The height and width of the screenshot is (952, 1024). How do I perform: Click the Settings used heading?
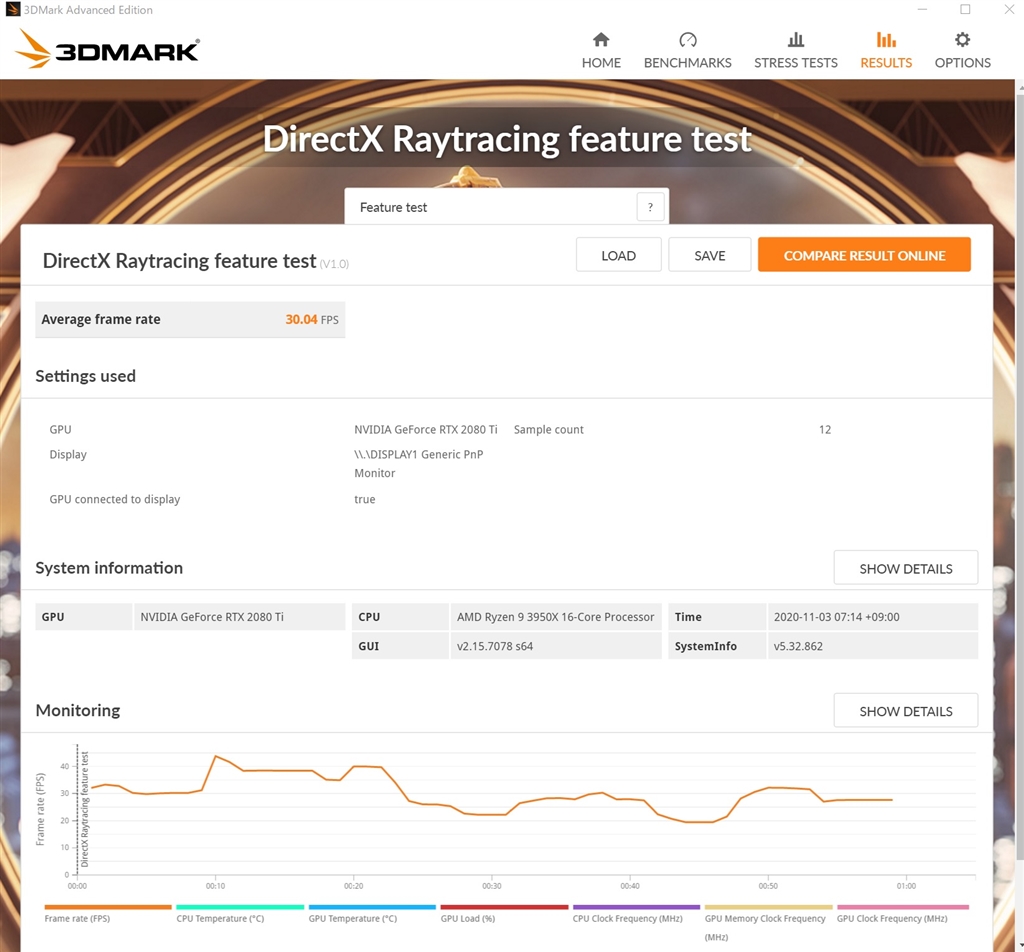point(86,376)
